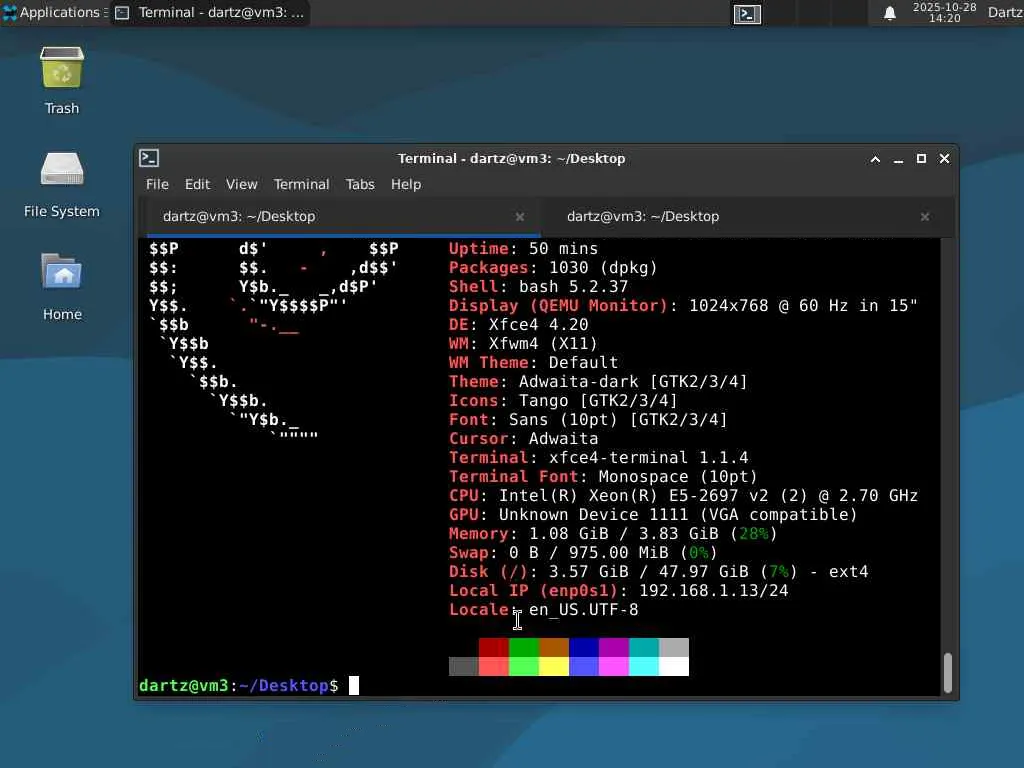Click the Terminal taskbar window button

click(210, 12)
